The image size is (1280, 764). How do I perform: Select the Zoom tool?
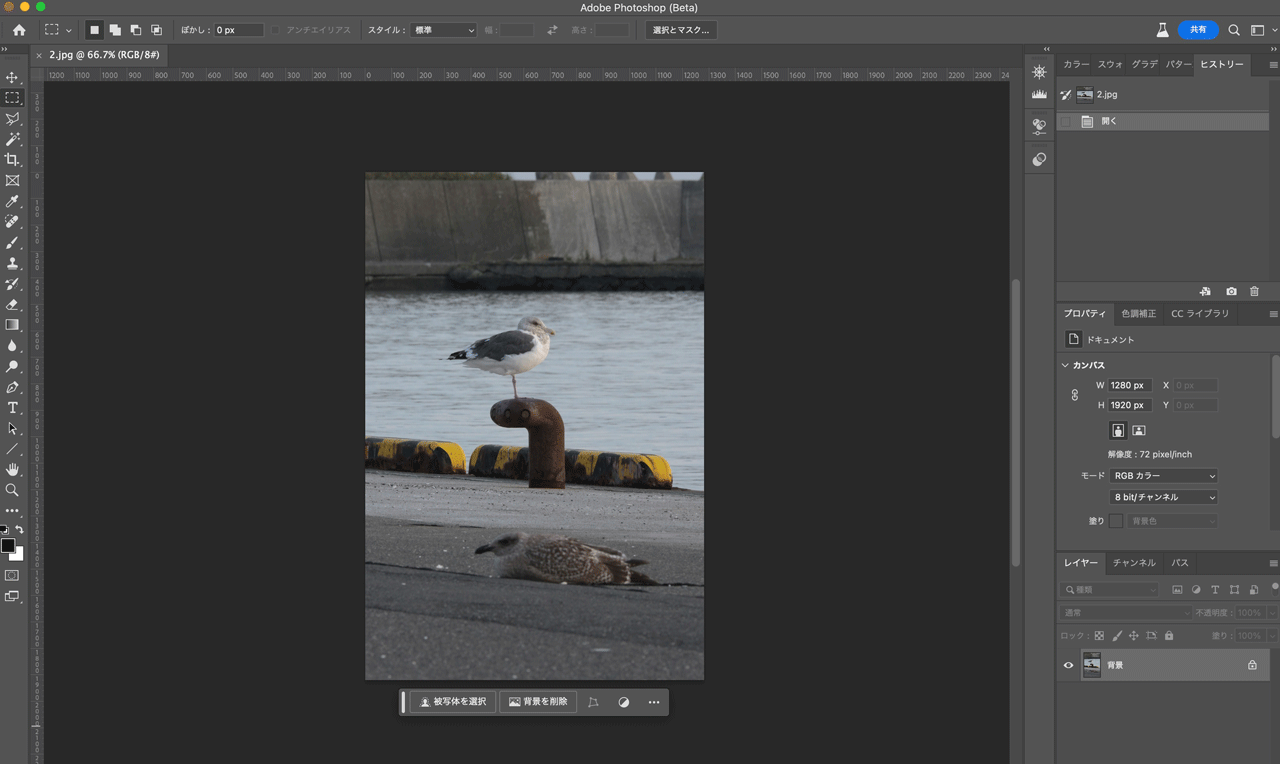(12, 490)
